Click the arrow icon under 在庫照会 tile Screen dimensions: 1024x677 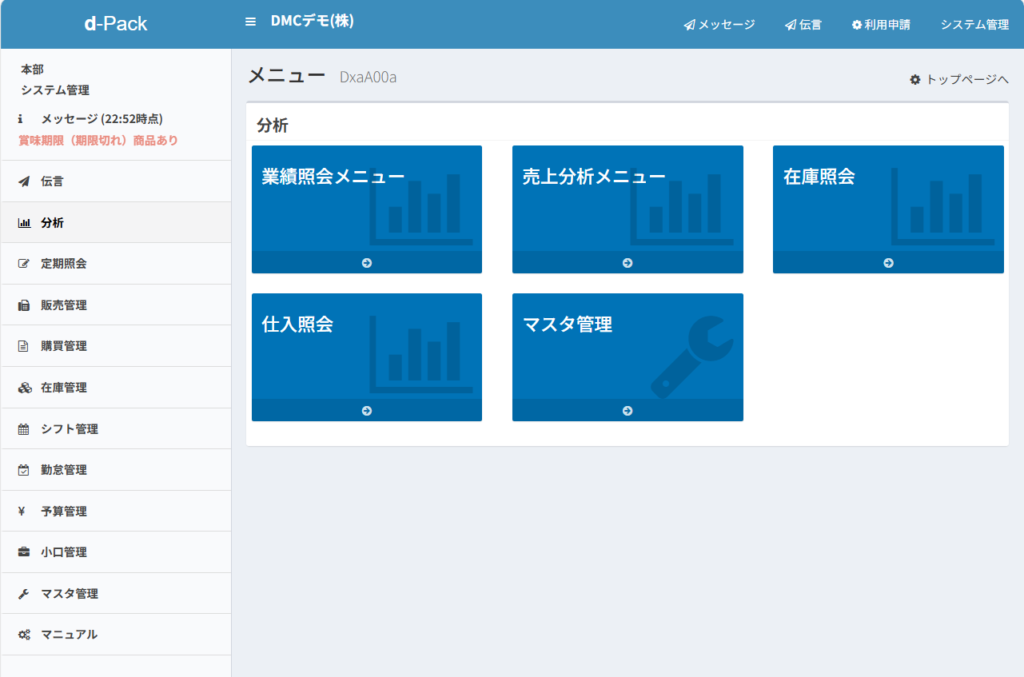click(888, 263)
